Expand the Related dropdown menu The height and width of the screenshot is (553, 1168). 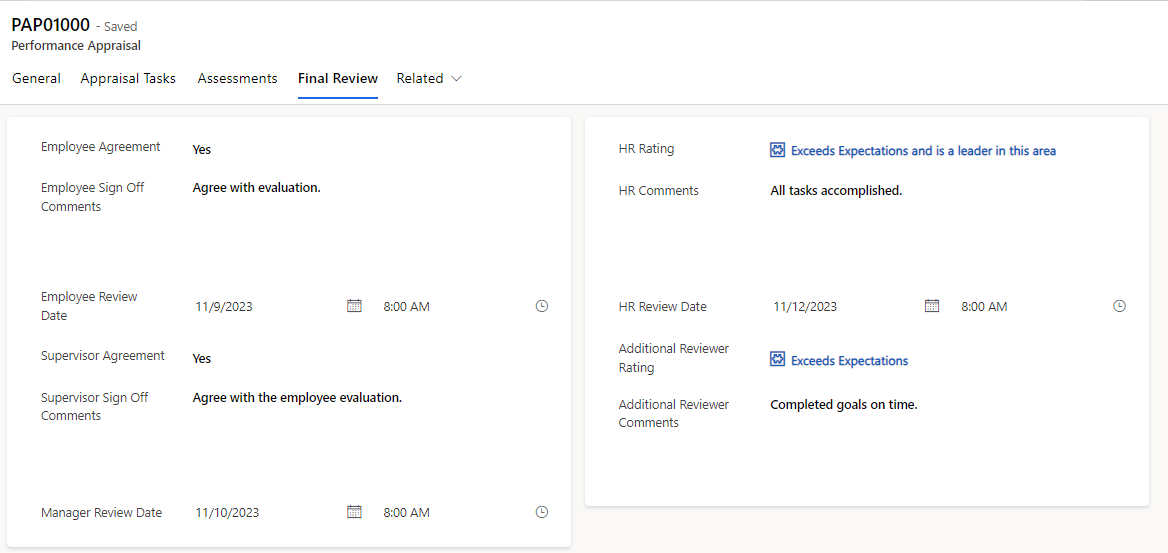click(x=429, y=78)
